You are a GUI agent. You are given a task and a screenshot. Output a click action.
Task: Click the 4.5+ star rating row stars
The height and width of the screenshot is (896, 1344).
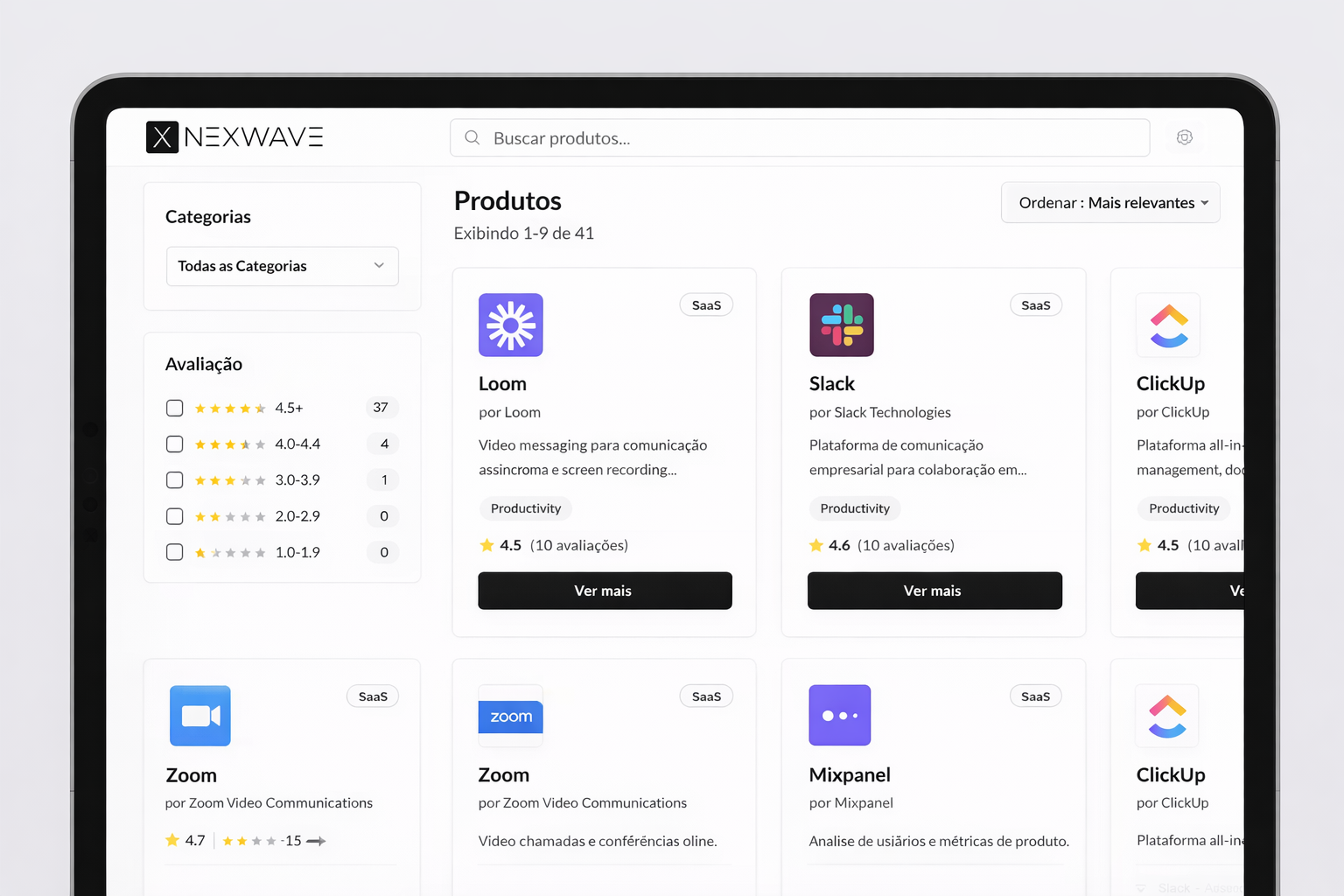pos(230,409)
